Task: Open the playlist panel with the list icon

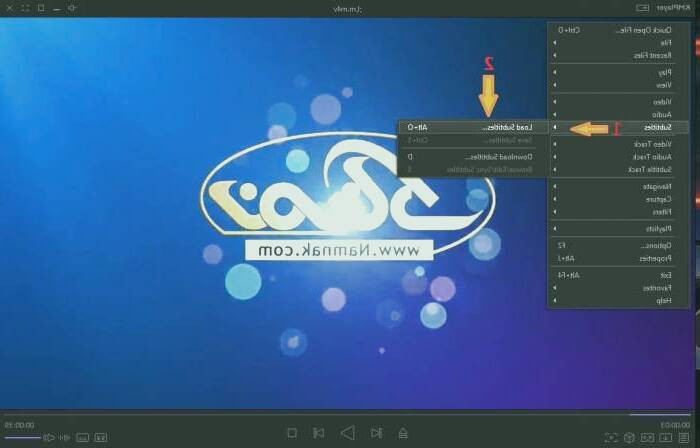Action: coord(683,438)
